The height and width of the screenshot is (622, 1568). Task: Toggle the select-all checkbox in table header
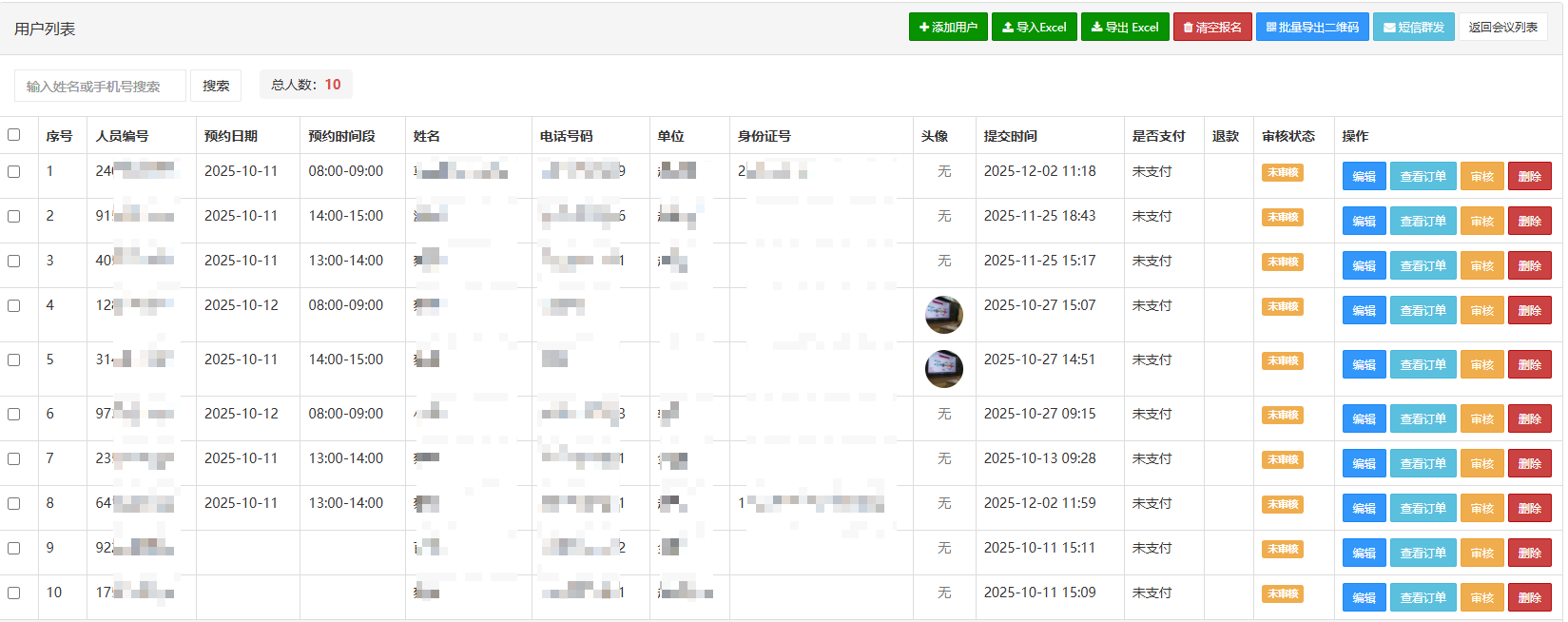[14, 135]
